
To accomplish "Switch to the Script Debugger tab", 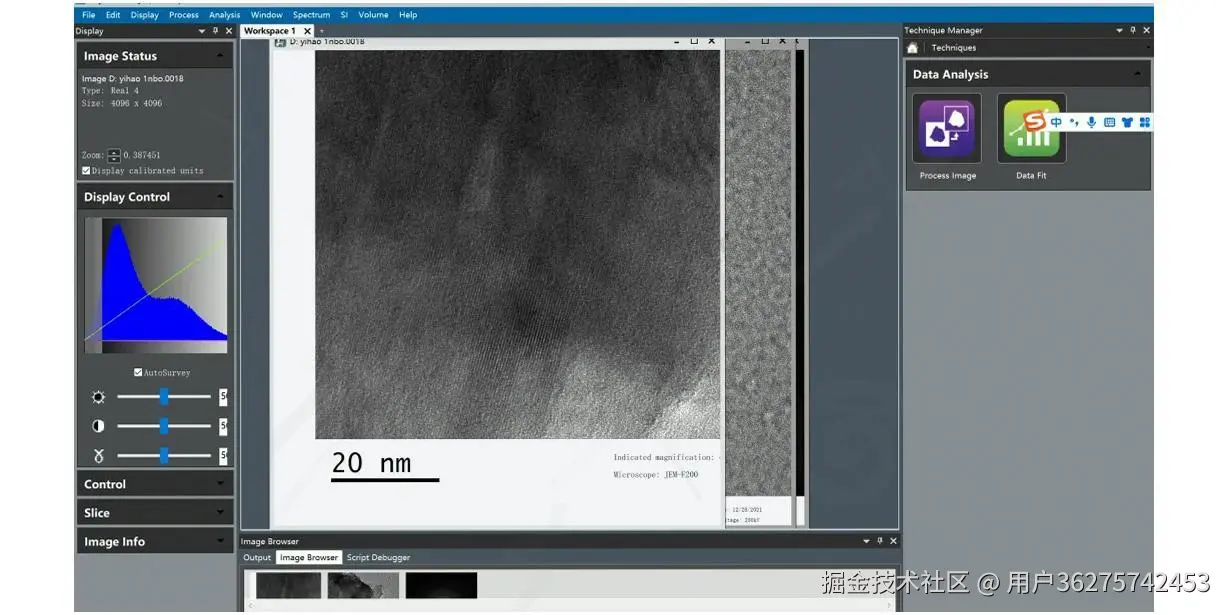I will tap(378, 558).
